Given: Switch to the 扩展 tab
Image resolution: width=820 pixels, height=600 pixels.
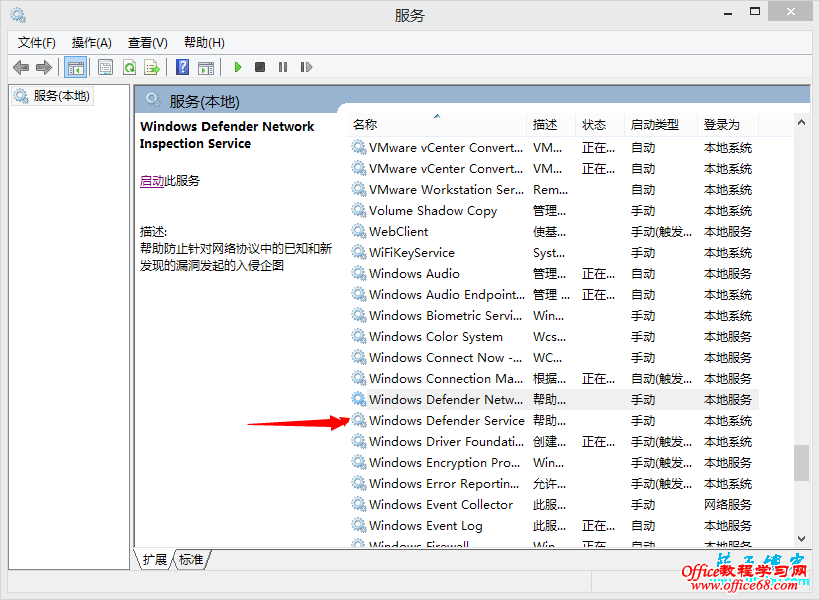Looking at the screenshot, I should (x=153, y=560).
